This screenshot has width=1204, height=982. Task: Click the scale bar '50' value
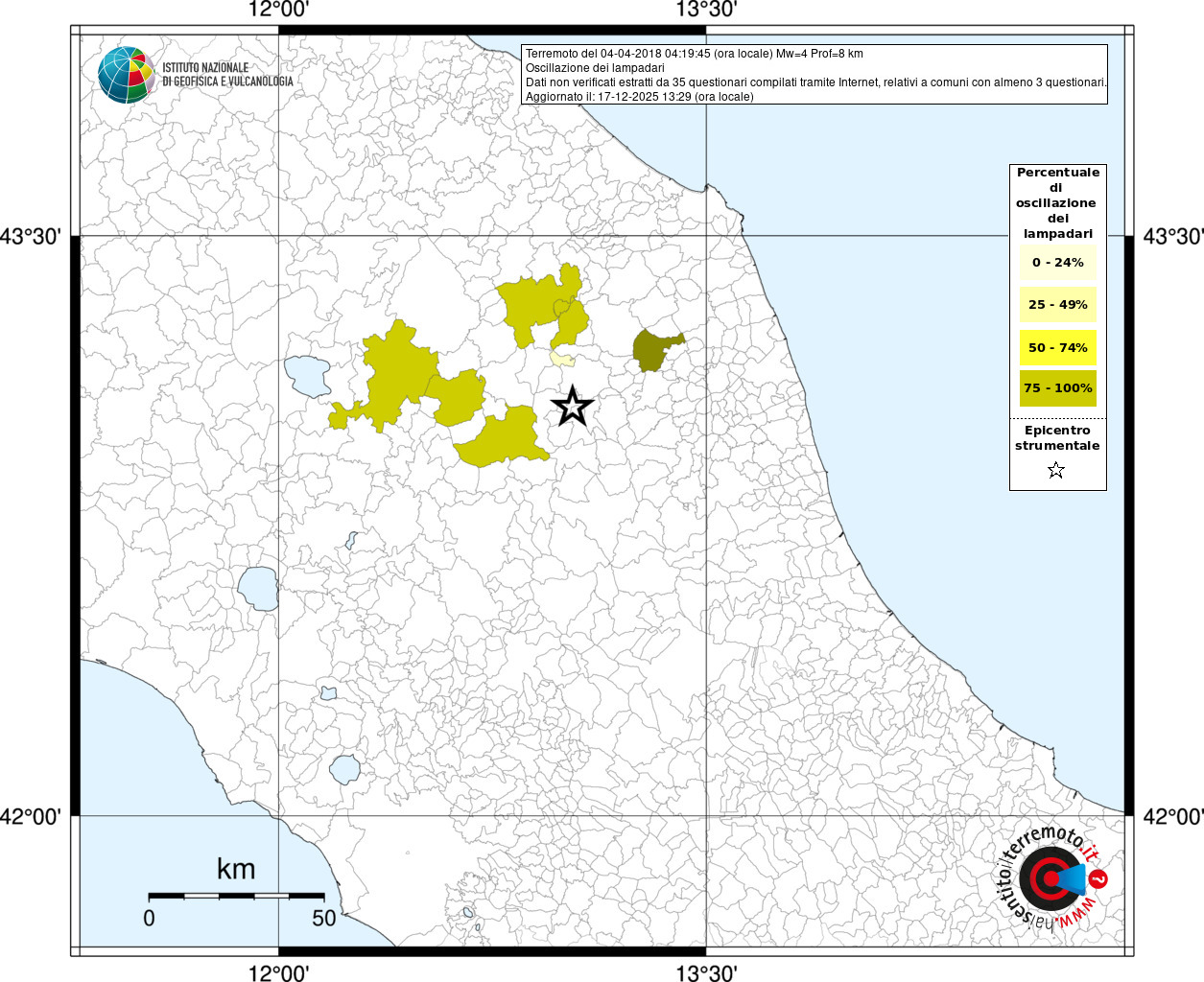[x=324, y=918]
